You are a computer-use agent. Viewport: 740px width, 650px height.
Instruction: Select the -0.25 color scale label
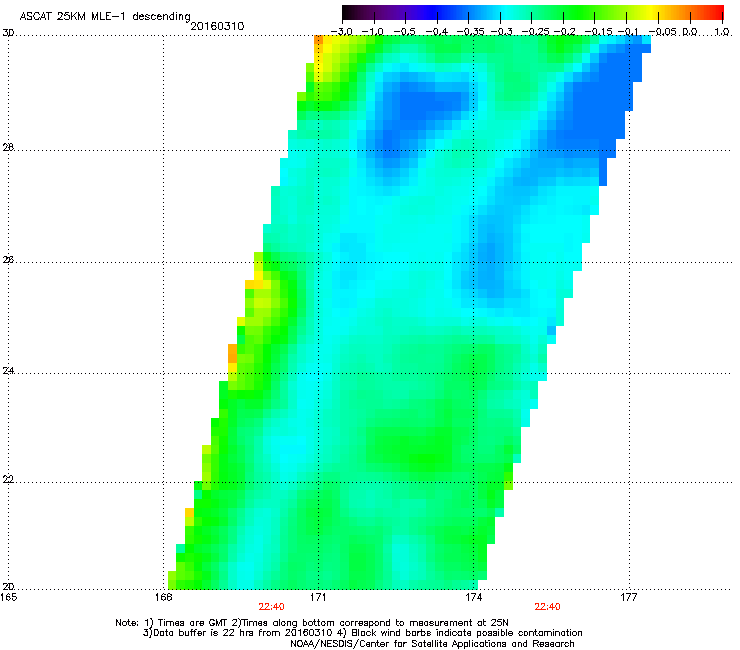tap(535, 32)
